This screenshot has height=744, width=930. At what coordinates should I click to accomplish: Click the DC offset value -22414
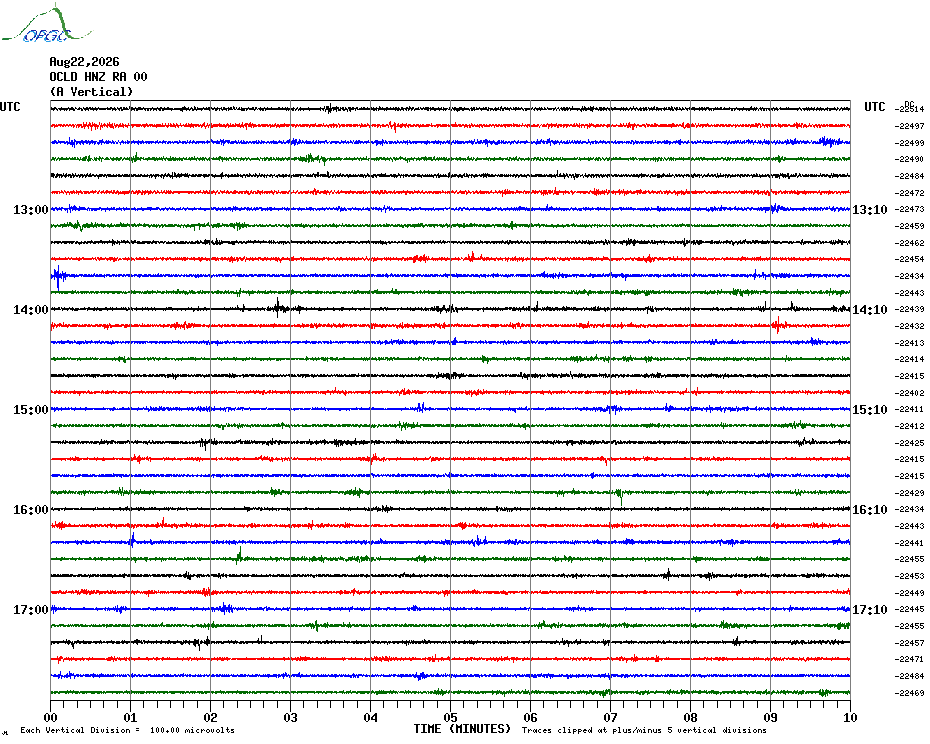pos(910,360)
